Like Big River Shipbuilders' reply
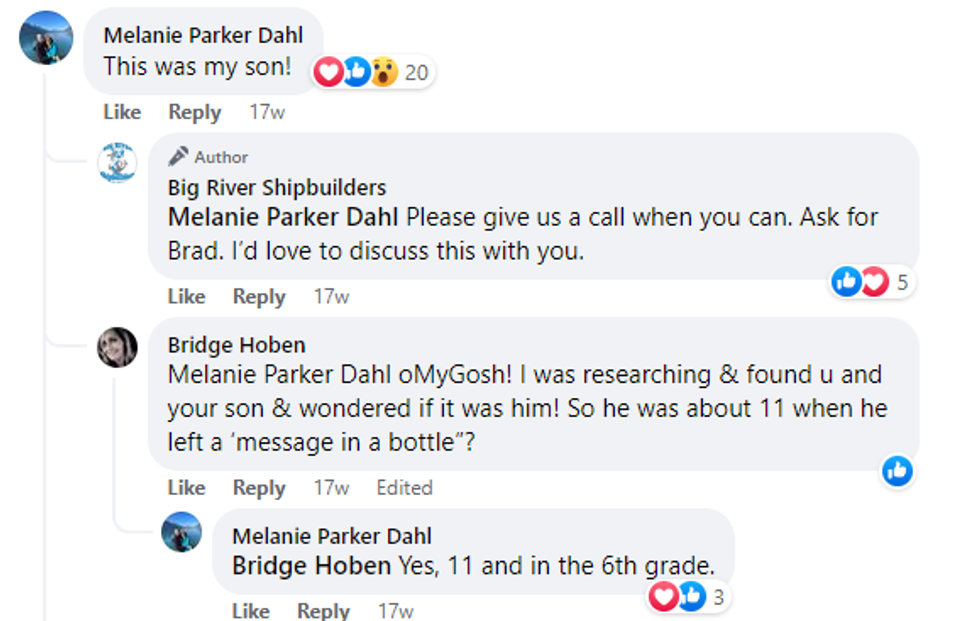Viewport: 980px width, 621px height. [x=186, y=297]
